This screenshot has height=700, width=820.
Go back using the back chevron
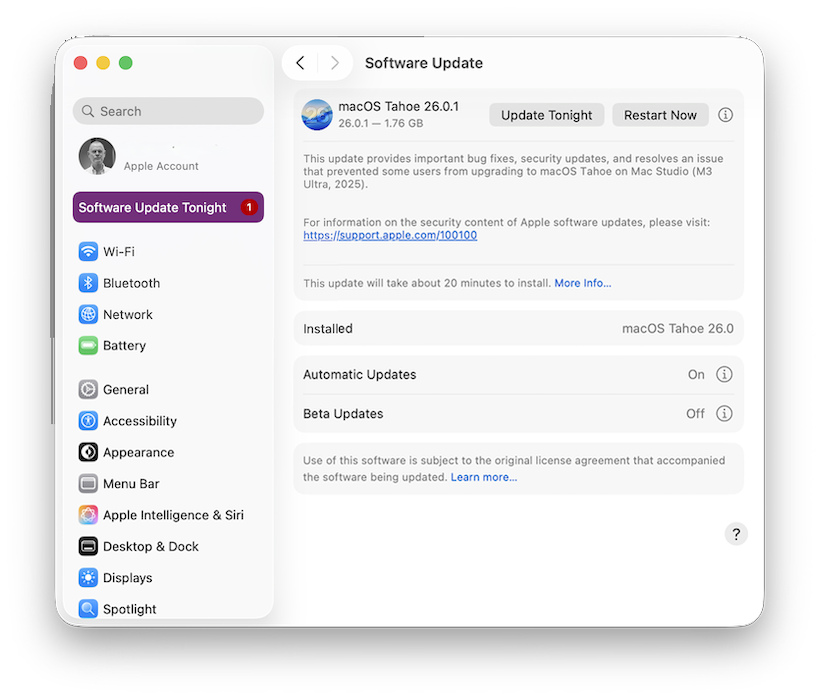point(300,63)
